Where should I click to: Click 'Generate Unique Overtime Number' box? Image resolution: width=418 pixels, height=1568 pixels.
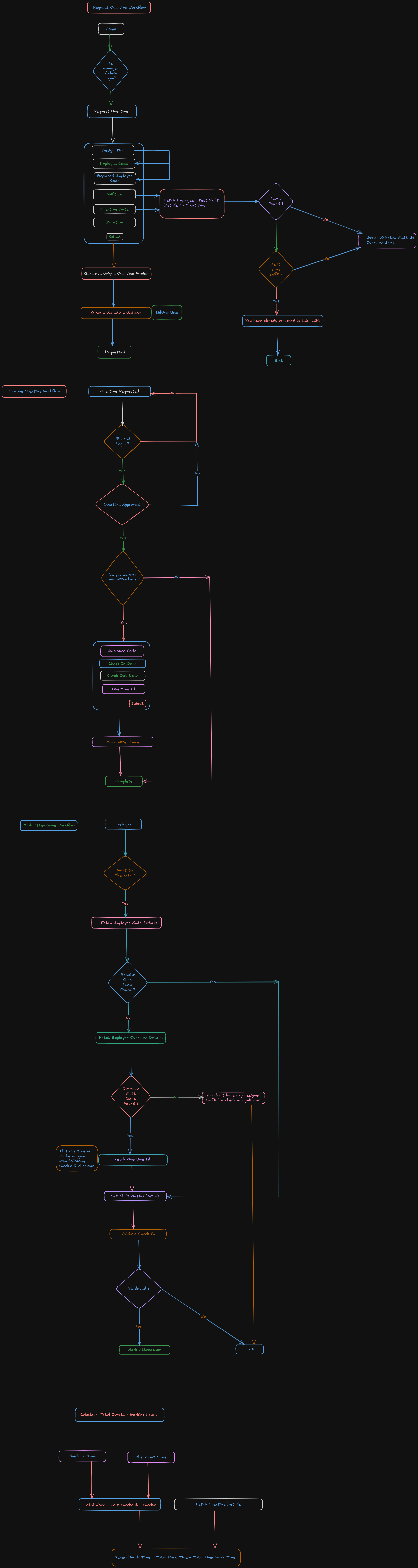116,273
